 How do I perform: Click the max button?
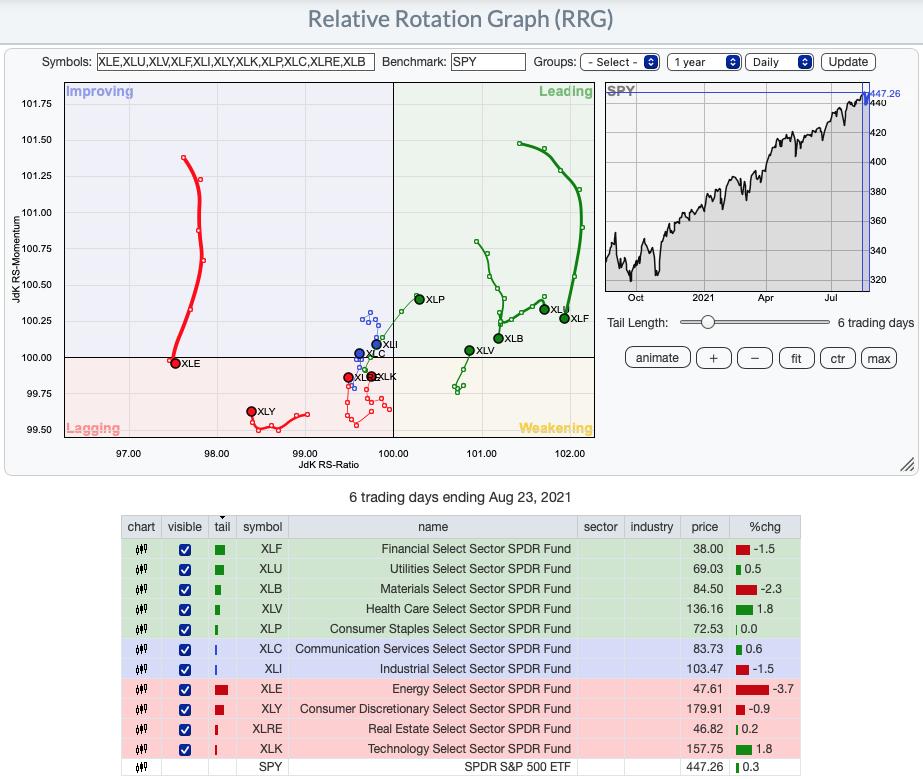879,358
